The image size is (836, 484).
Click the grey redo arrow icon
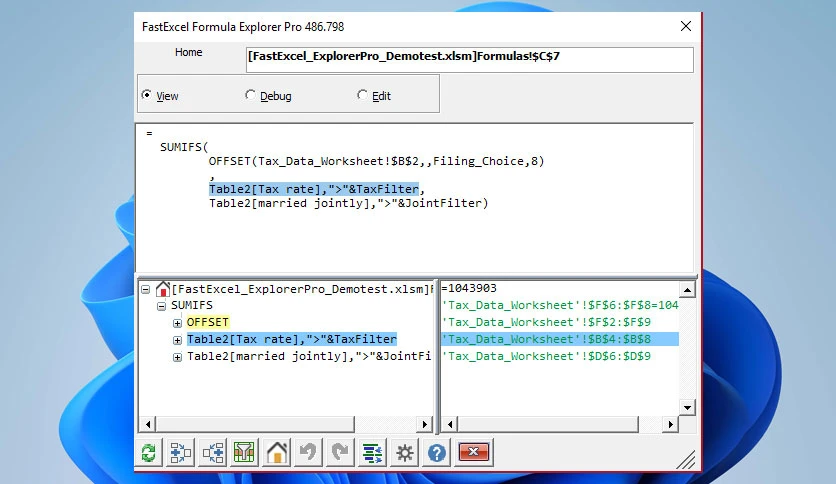(340, 453)
